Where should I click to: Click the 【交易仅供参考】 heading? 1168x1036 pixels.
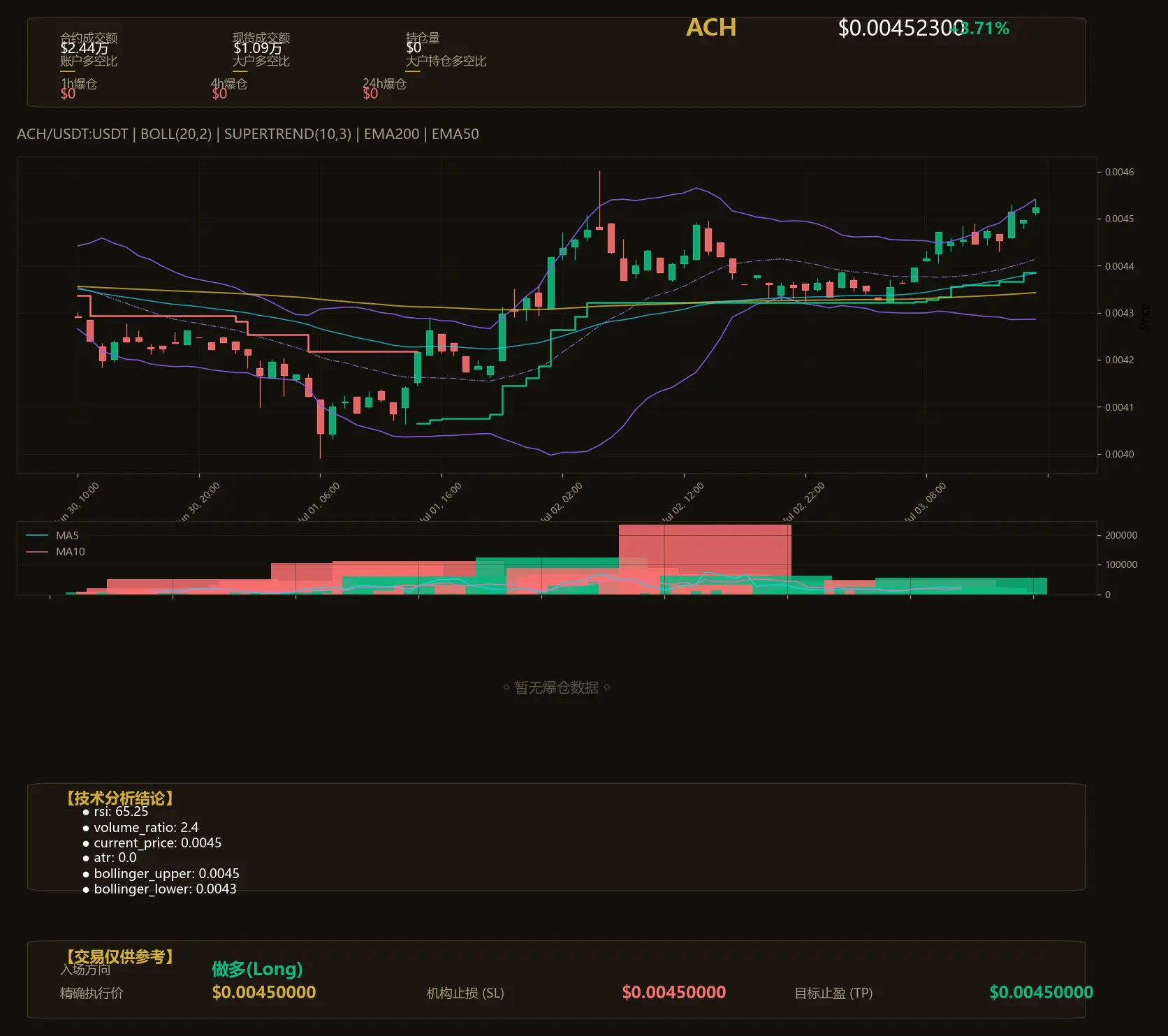pyautogui.click(x=119, y=956)
